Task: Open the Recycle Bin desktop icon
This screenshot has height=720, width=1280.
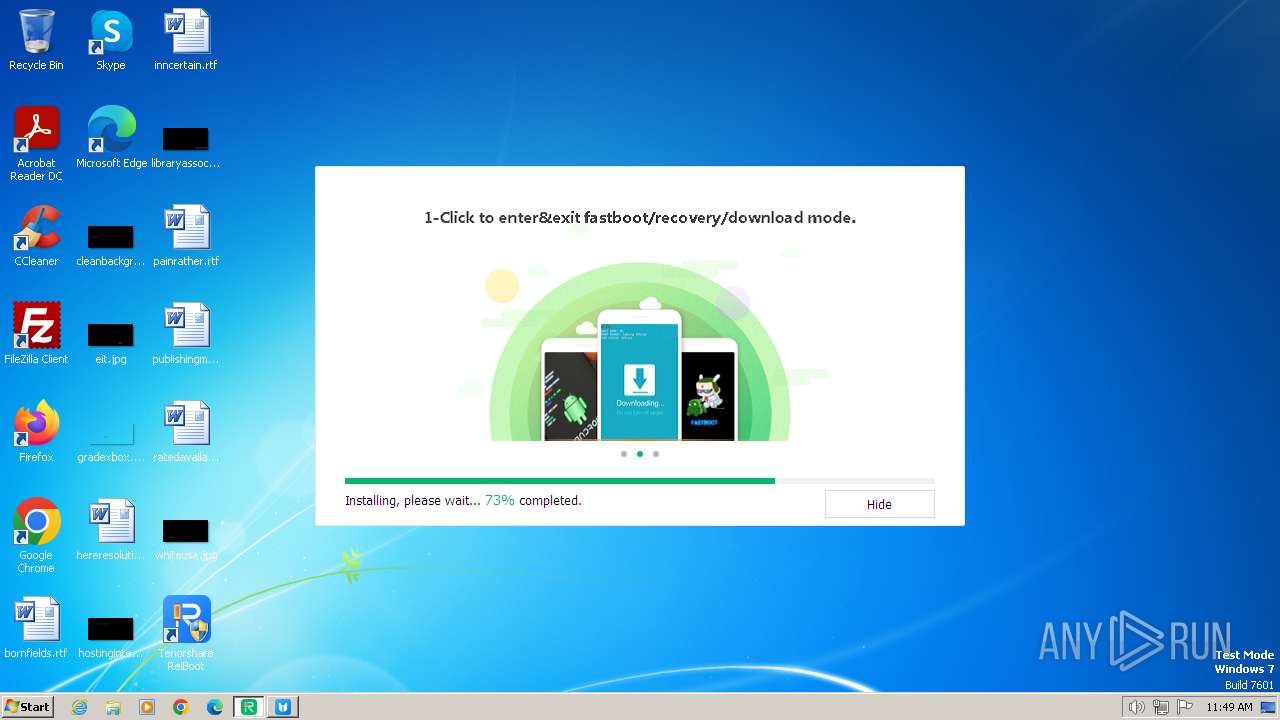Action: (x=36, y=40)
